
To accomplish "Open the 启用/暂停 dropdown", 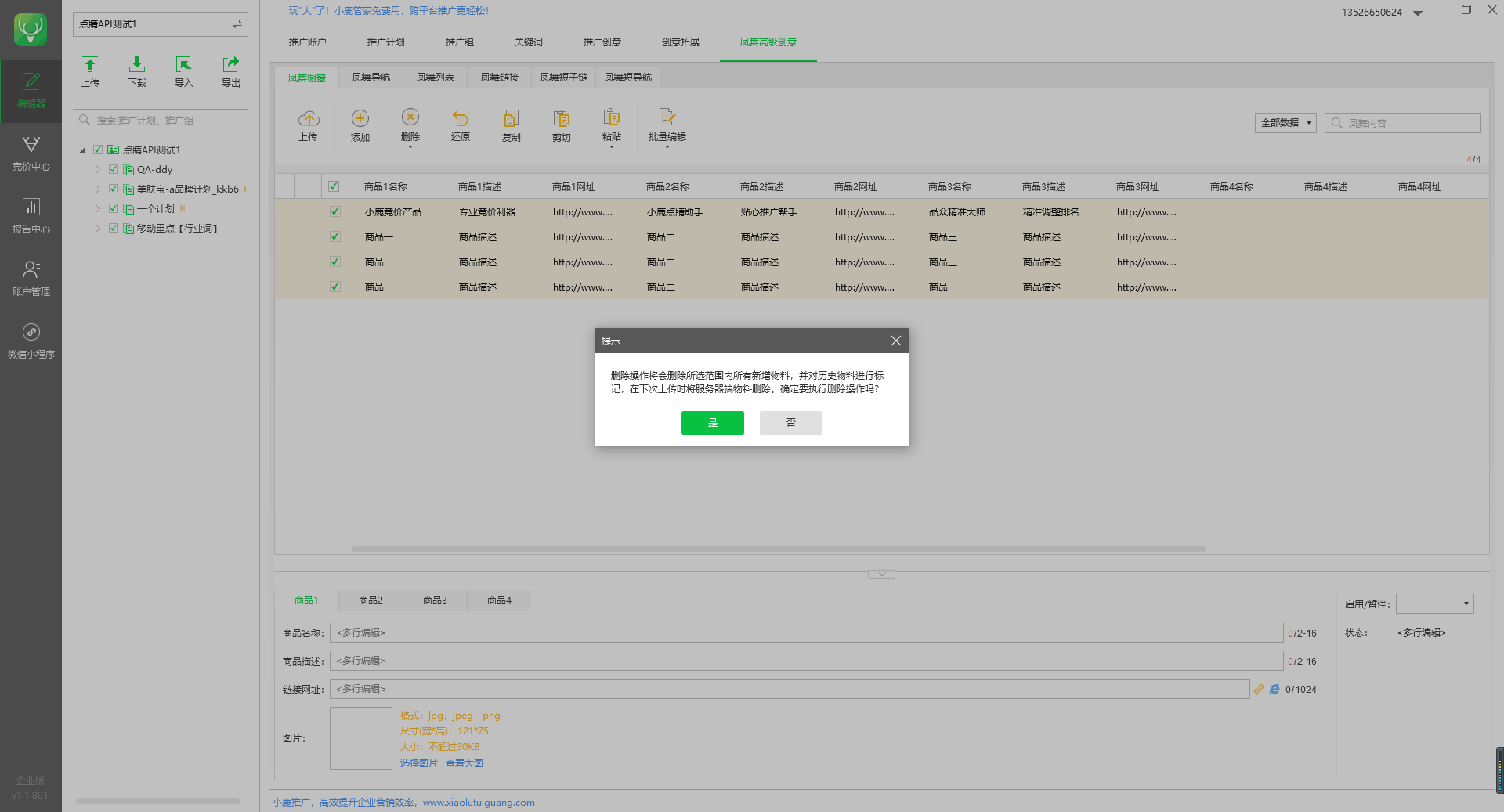I will (1435, 604).
